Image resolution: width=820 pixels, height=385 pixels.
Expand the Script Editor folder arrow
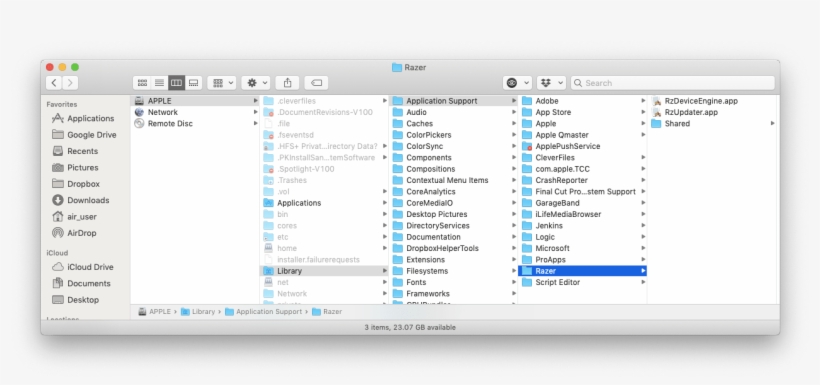tap(643, 282)
